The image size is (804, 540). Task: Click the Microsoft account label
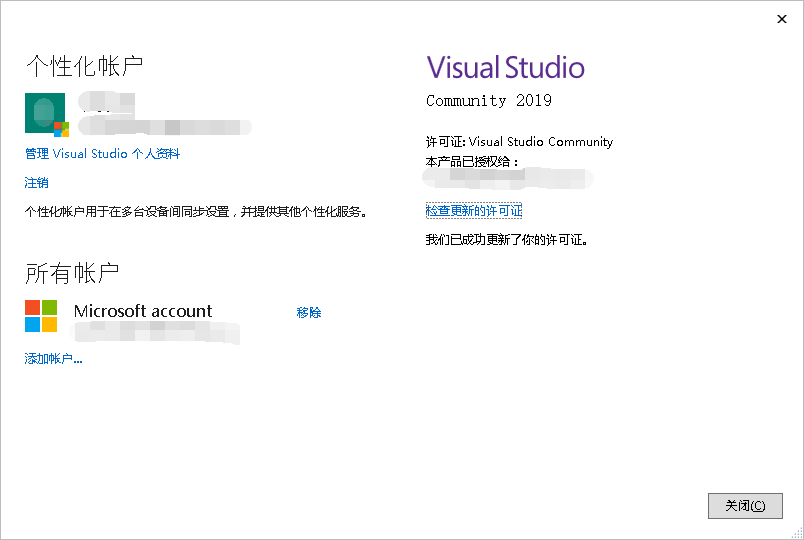(143, 311)
